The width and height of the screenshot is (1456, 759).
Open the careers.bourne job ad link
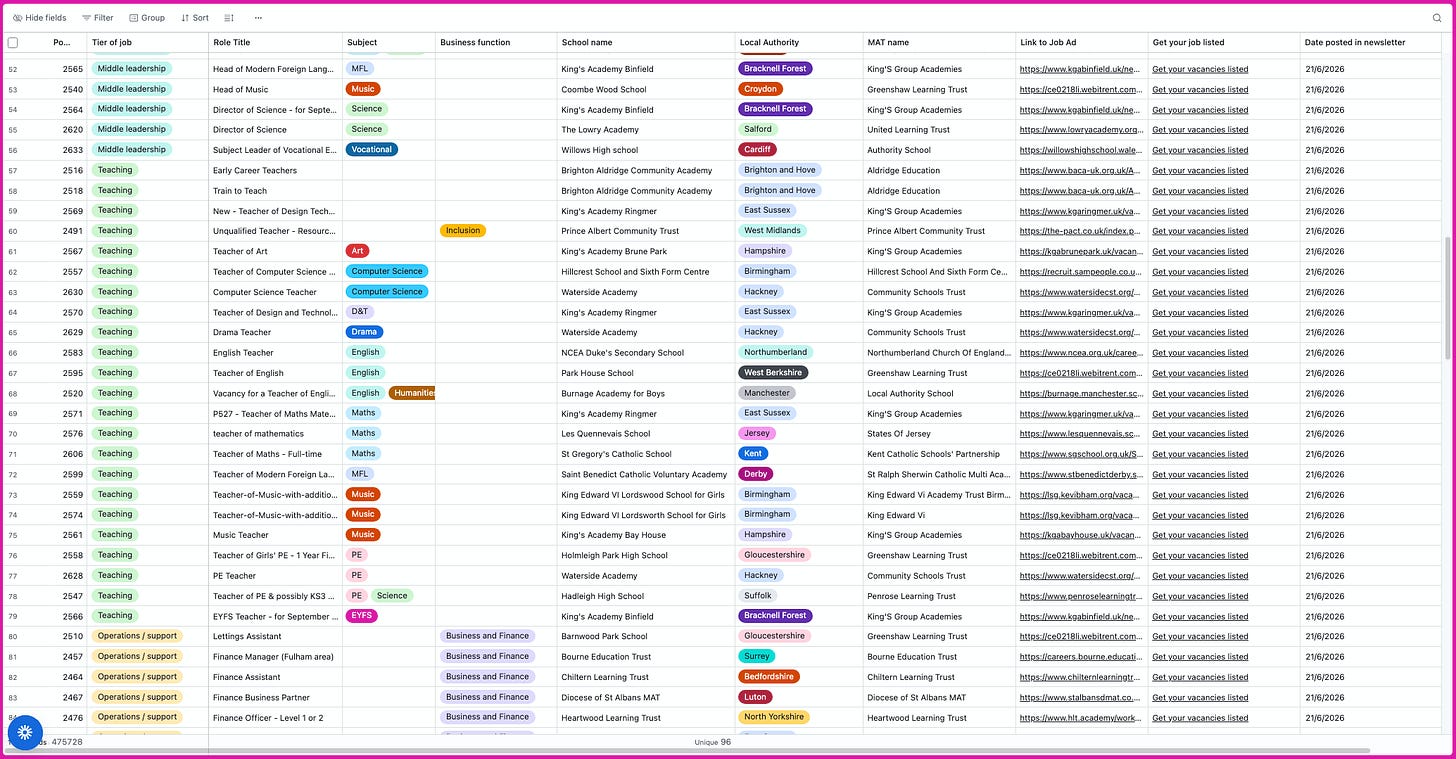[1080, 657]
